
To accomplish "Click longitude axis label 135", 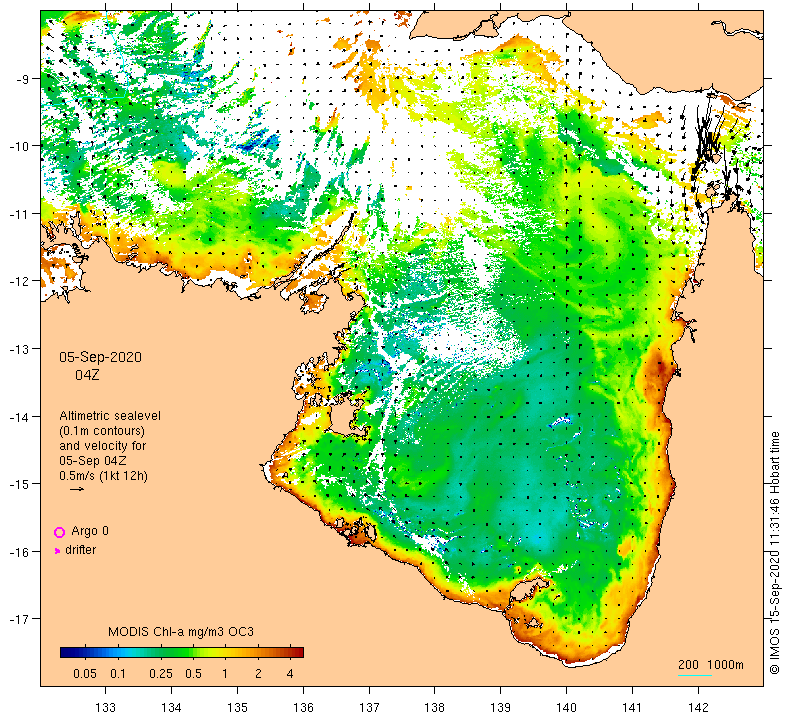I will (x=237, y=707).
